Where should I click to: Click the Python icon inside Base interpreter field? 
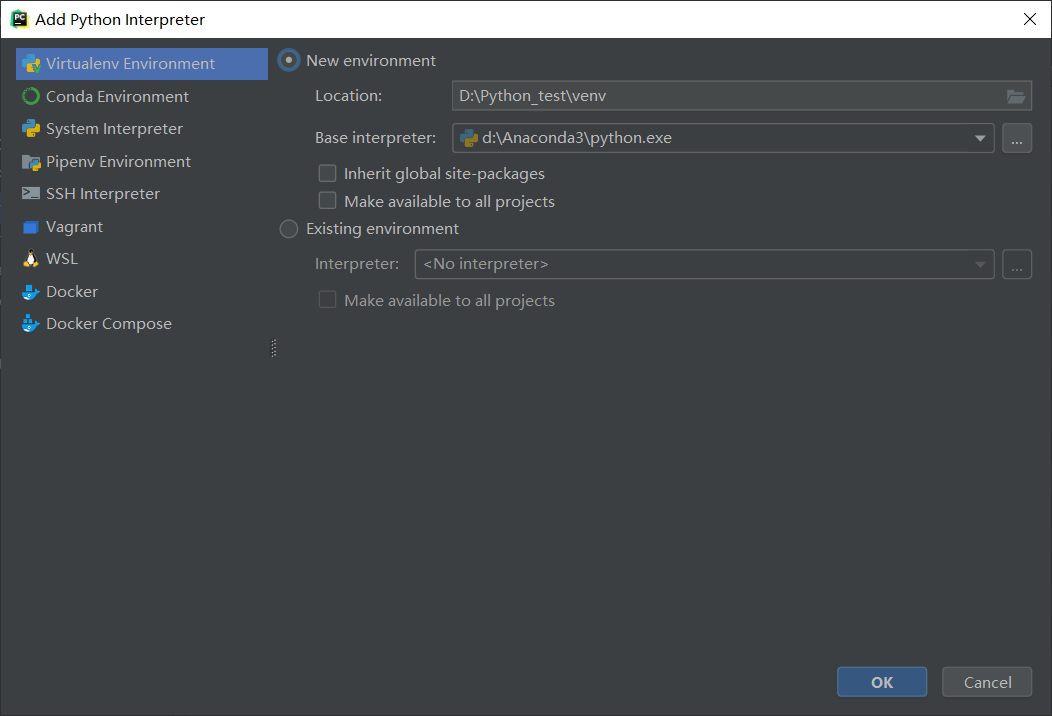(468, 138)
